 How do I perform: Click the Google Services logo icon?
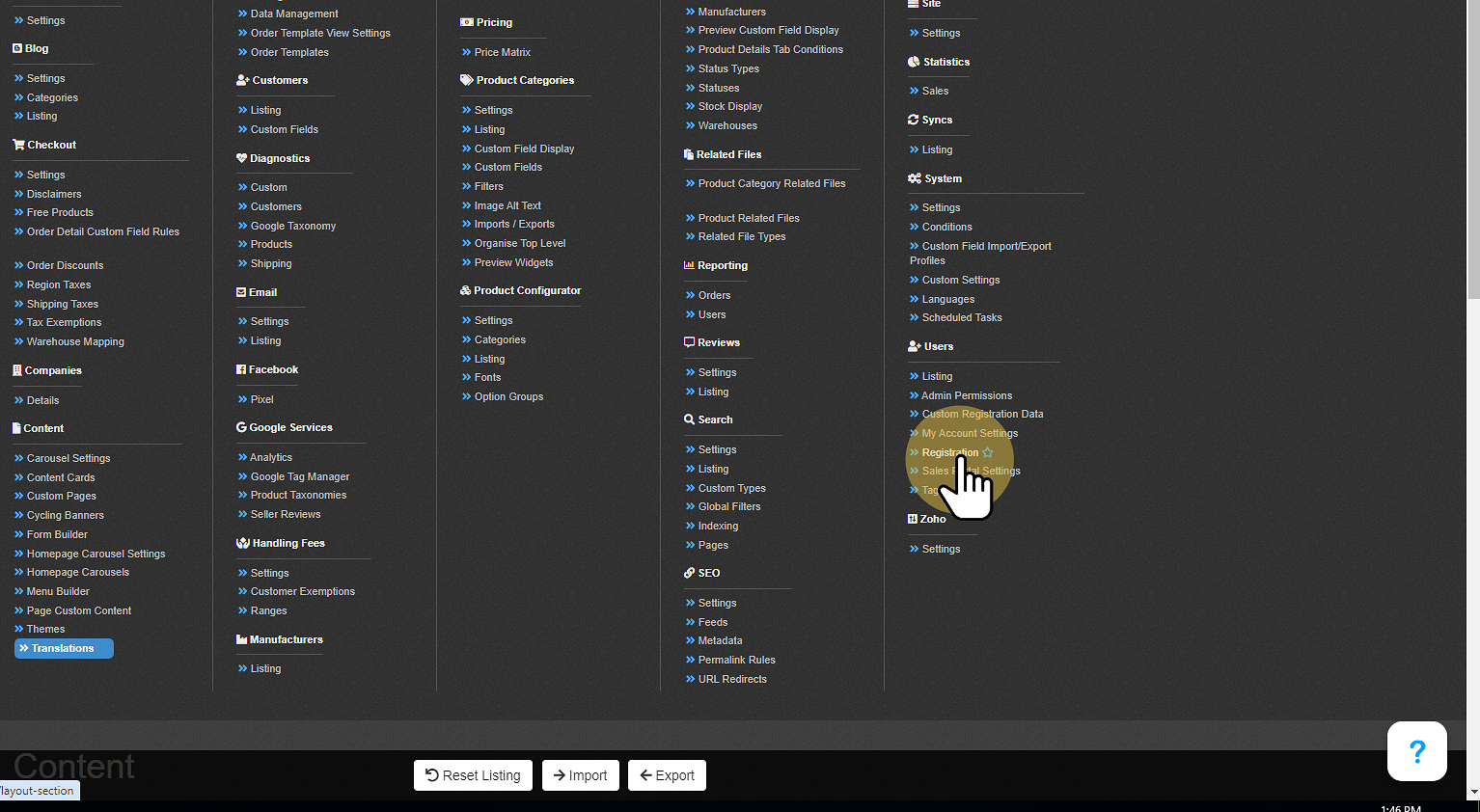(x=241, y=427)
